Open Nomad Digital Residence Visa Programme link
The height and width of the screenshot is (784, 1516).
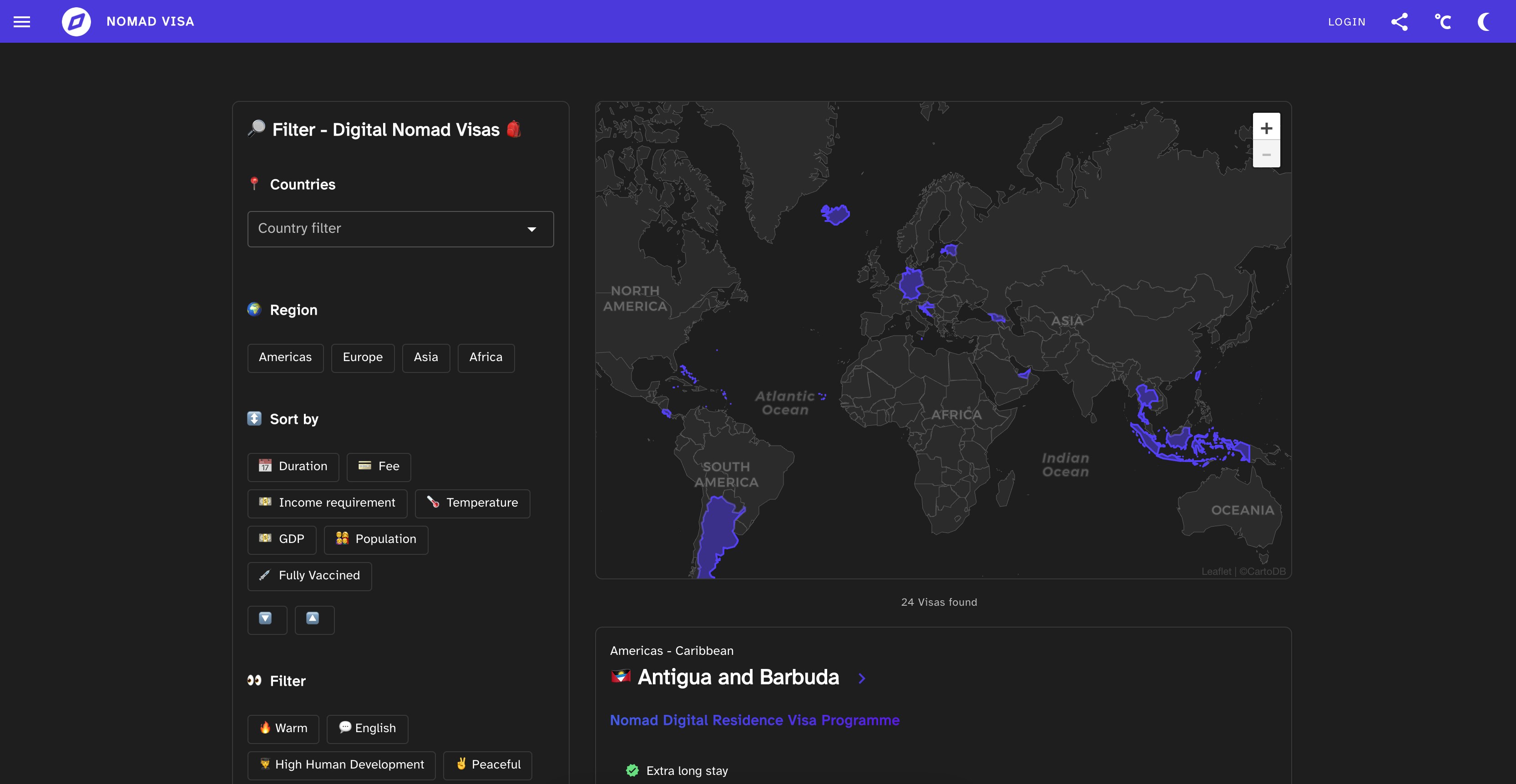click(754, 720)
